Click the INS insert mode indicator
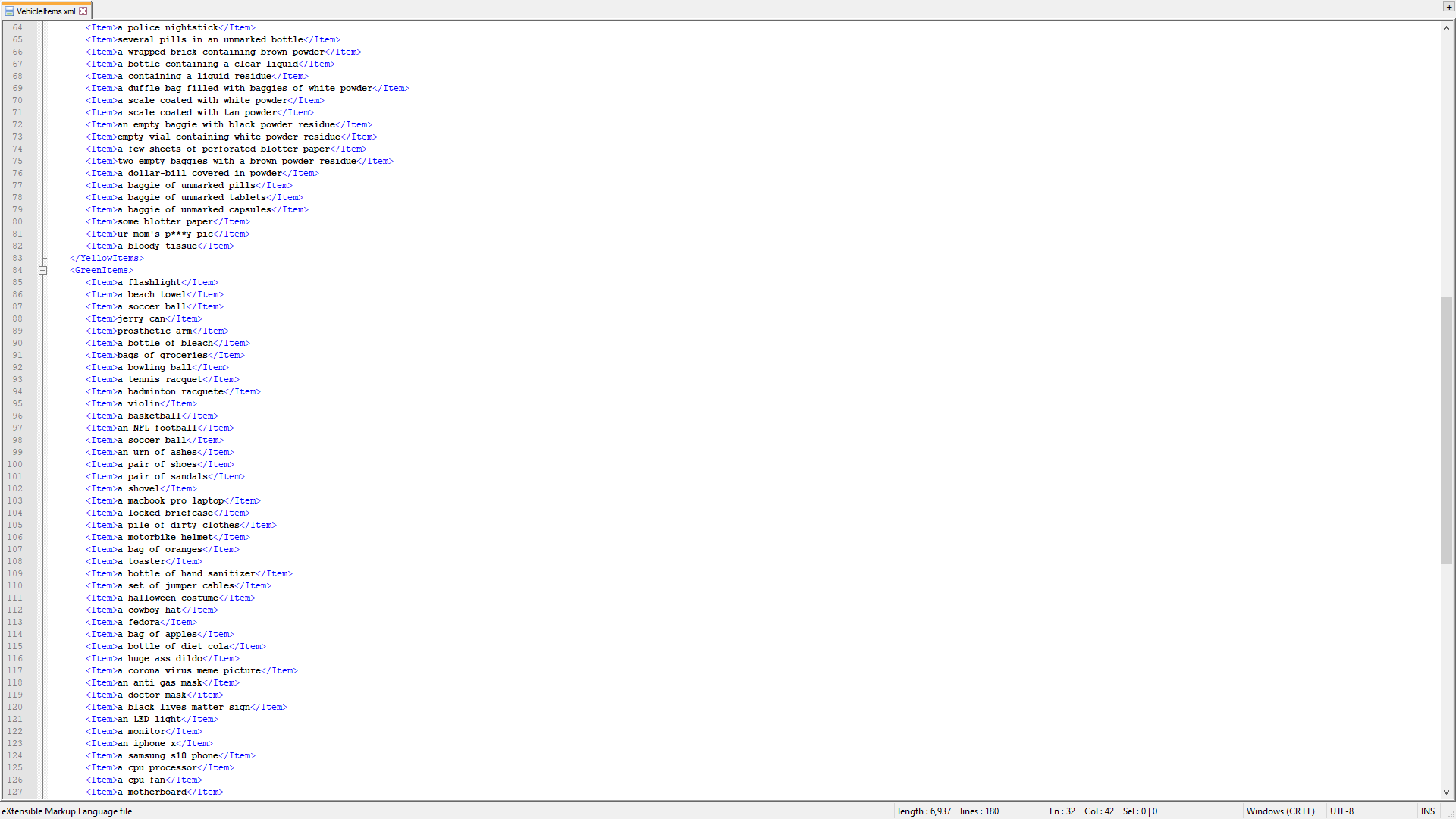 (1428, 811)
